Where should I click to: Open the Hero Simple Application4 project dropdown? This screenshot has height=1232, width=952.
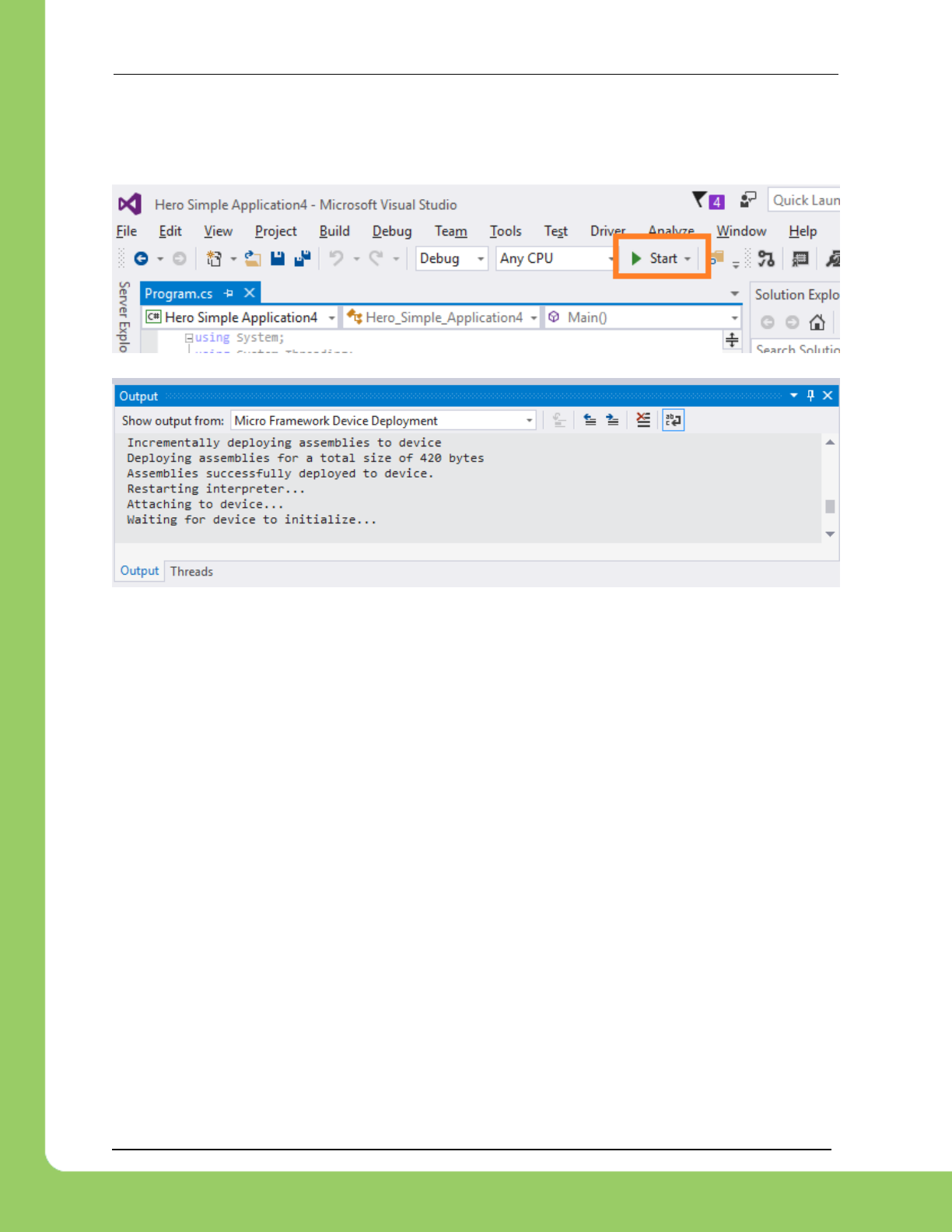(332, 317)
